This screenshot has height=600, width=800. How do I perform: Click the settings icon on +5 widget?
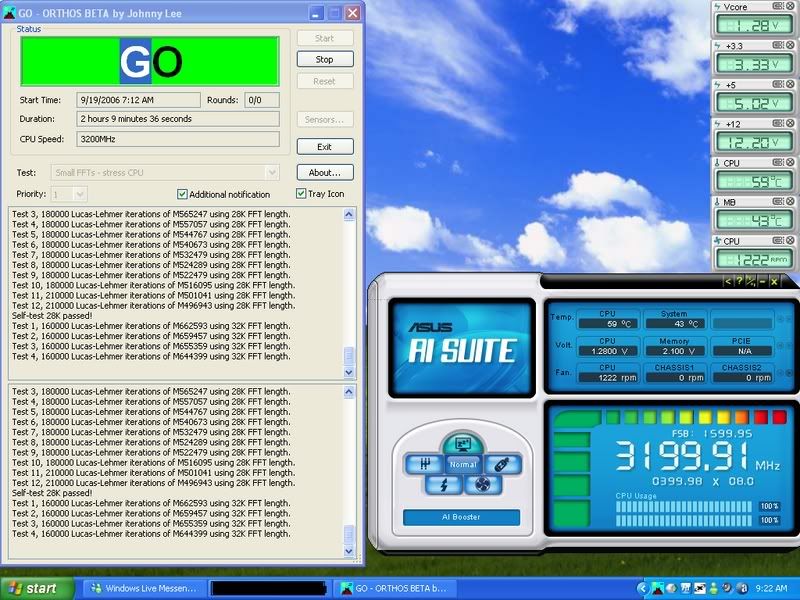click(x=778, y=84)
